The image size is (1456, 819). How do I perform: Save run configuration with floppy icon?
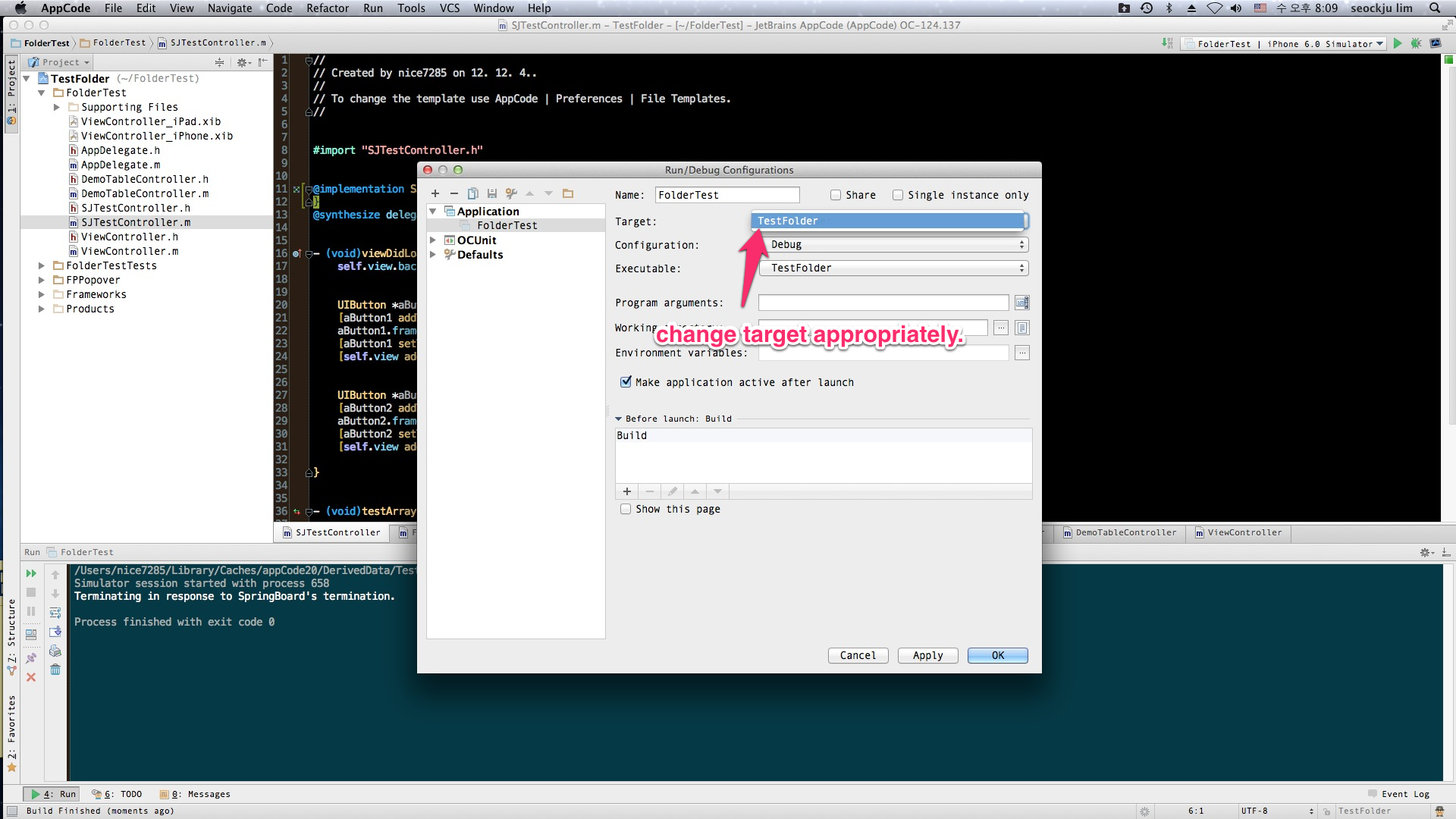coord(491,193)
